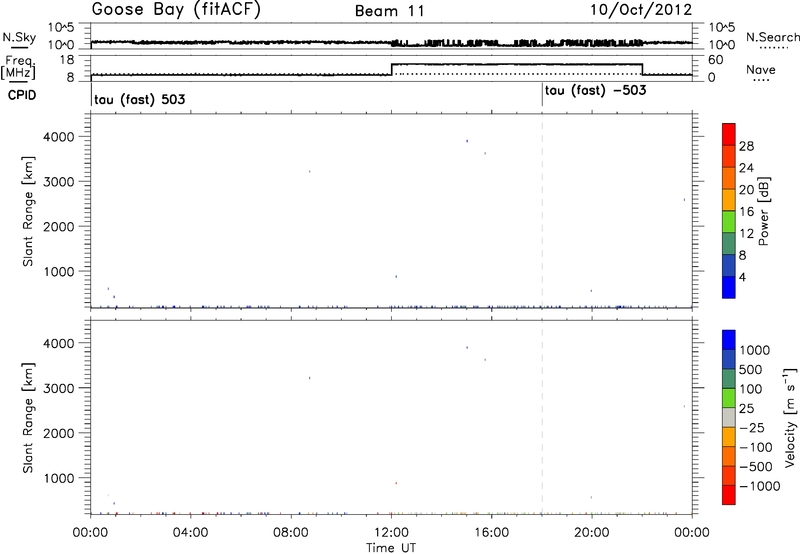Click the 'N.Search' legend label
This screenshot has height=554, width=800.
[772, 37]
